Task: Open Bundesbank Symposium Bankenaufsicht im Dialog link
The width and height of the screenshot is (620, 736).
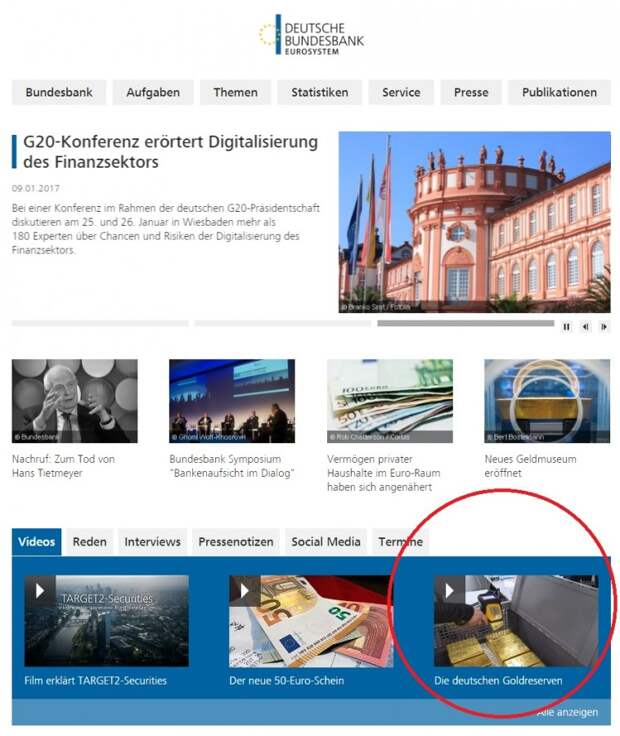Action: (232, 466)
